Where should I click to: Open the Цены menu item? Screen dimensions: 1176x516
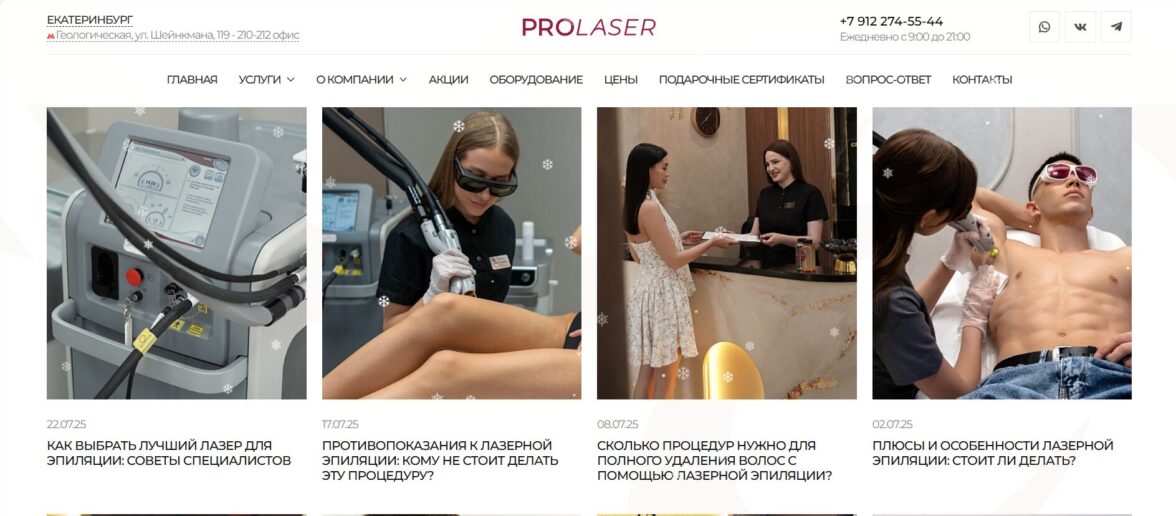621,80
